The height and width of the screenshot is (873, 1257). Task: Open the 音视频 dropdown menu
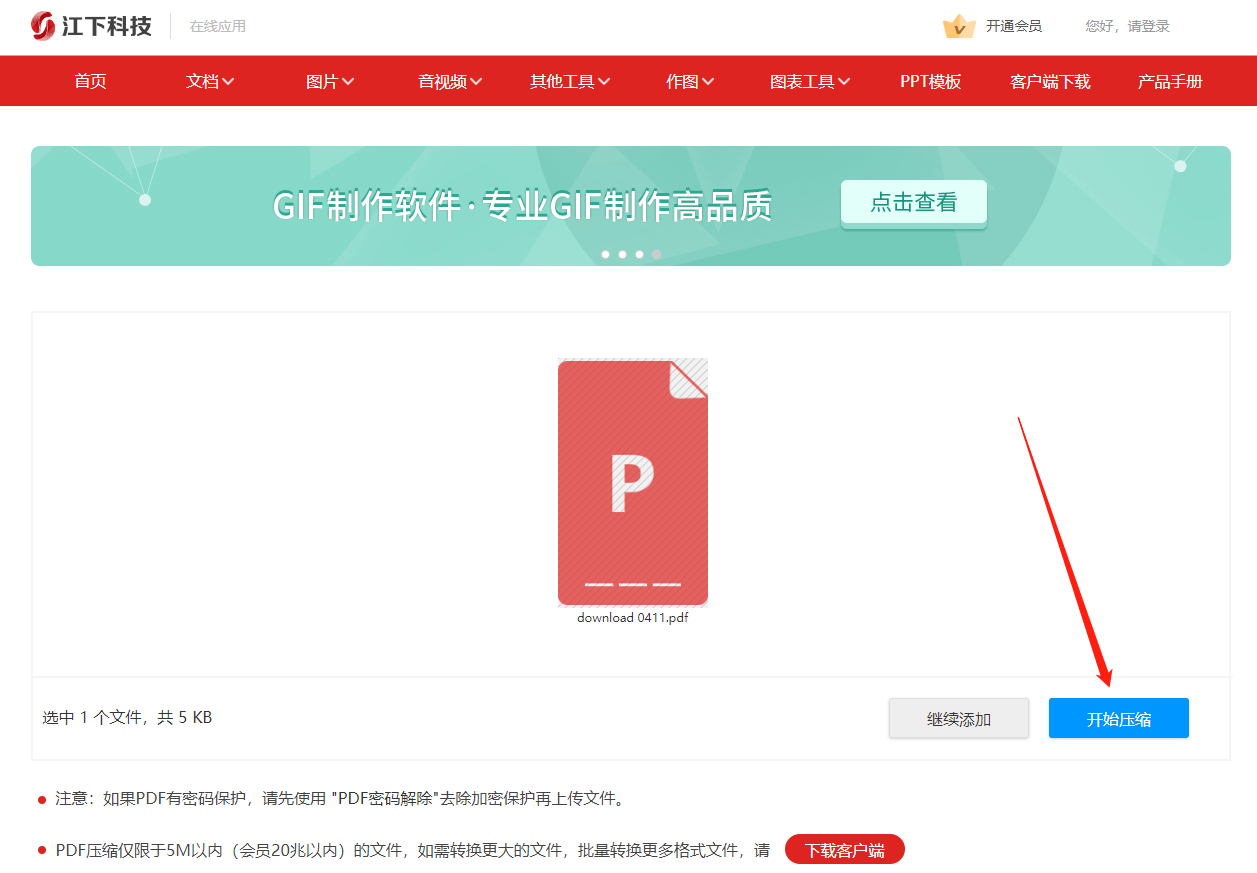click(448, 81)
